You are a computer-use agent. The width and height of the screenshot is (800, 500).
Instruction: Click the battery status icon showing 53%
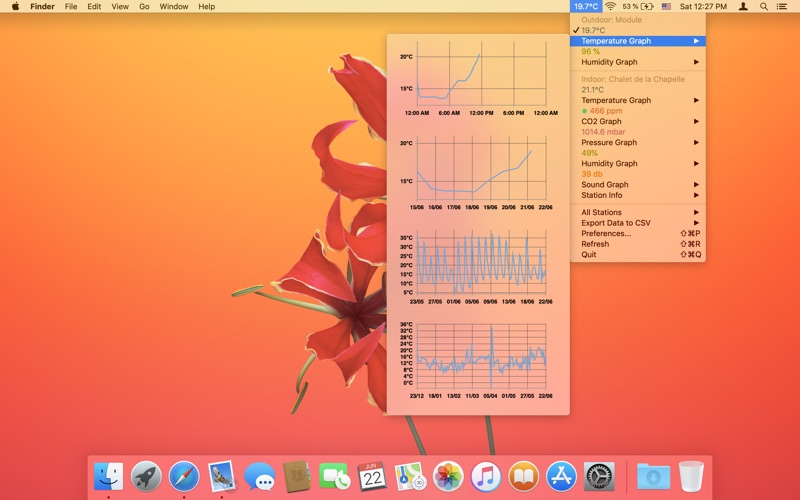pos(638,6)
